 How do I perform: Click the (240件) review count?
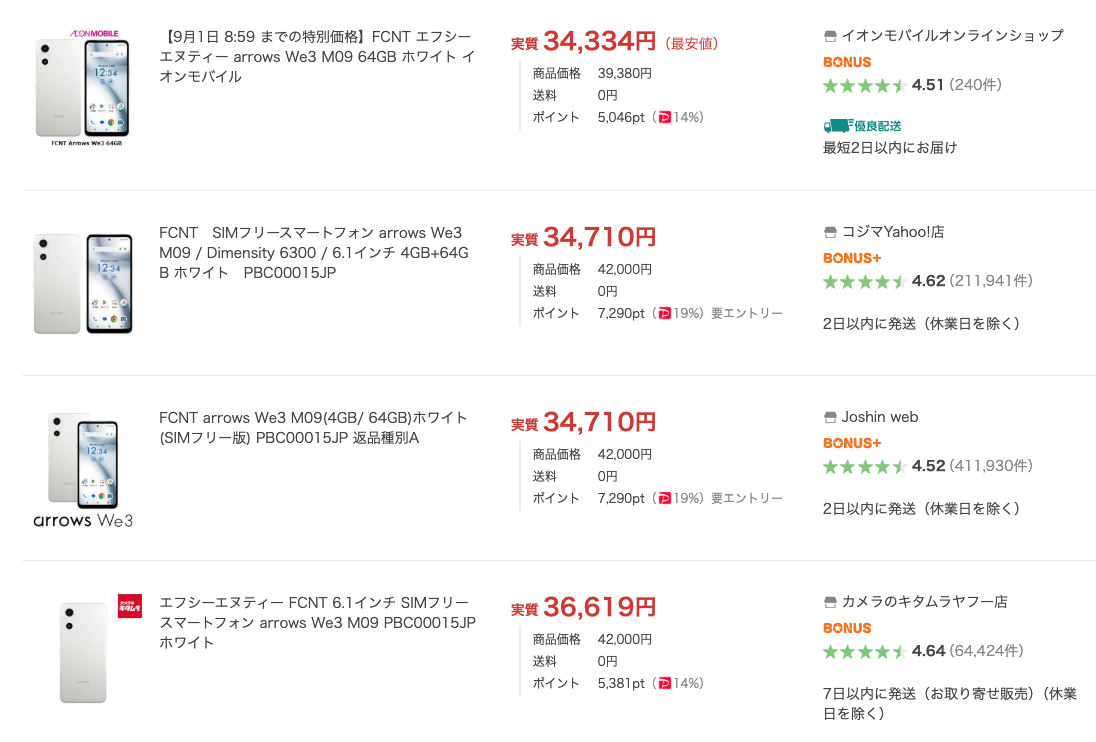click(975, 85)
